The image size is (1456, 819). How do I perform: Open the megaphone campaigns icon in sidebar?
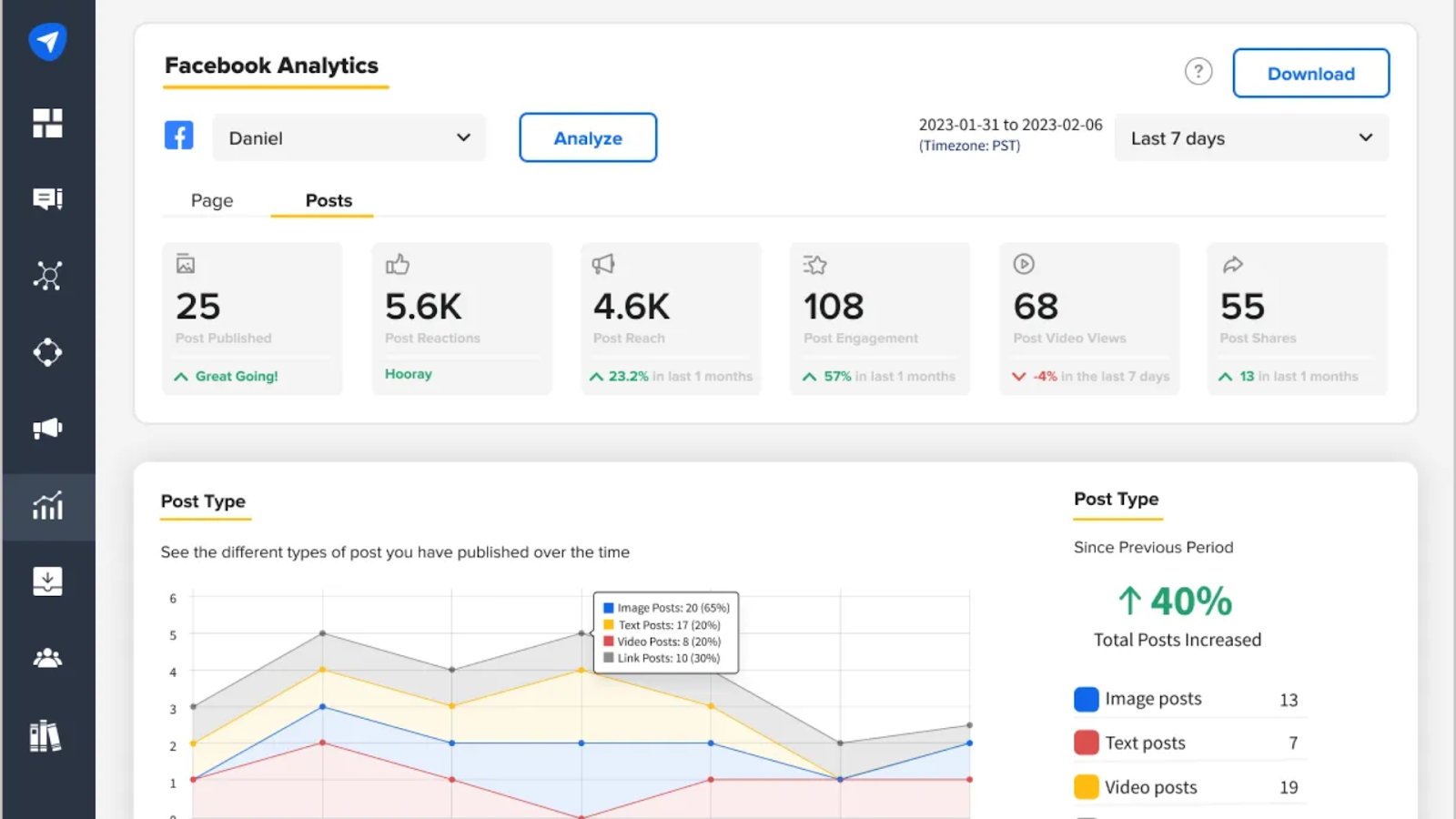point(47,429)
